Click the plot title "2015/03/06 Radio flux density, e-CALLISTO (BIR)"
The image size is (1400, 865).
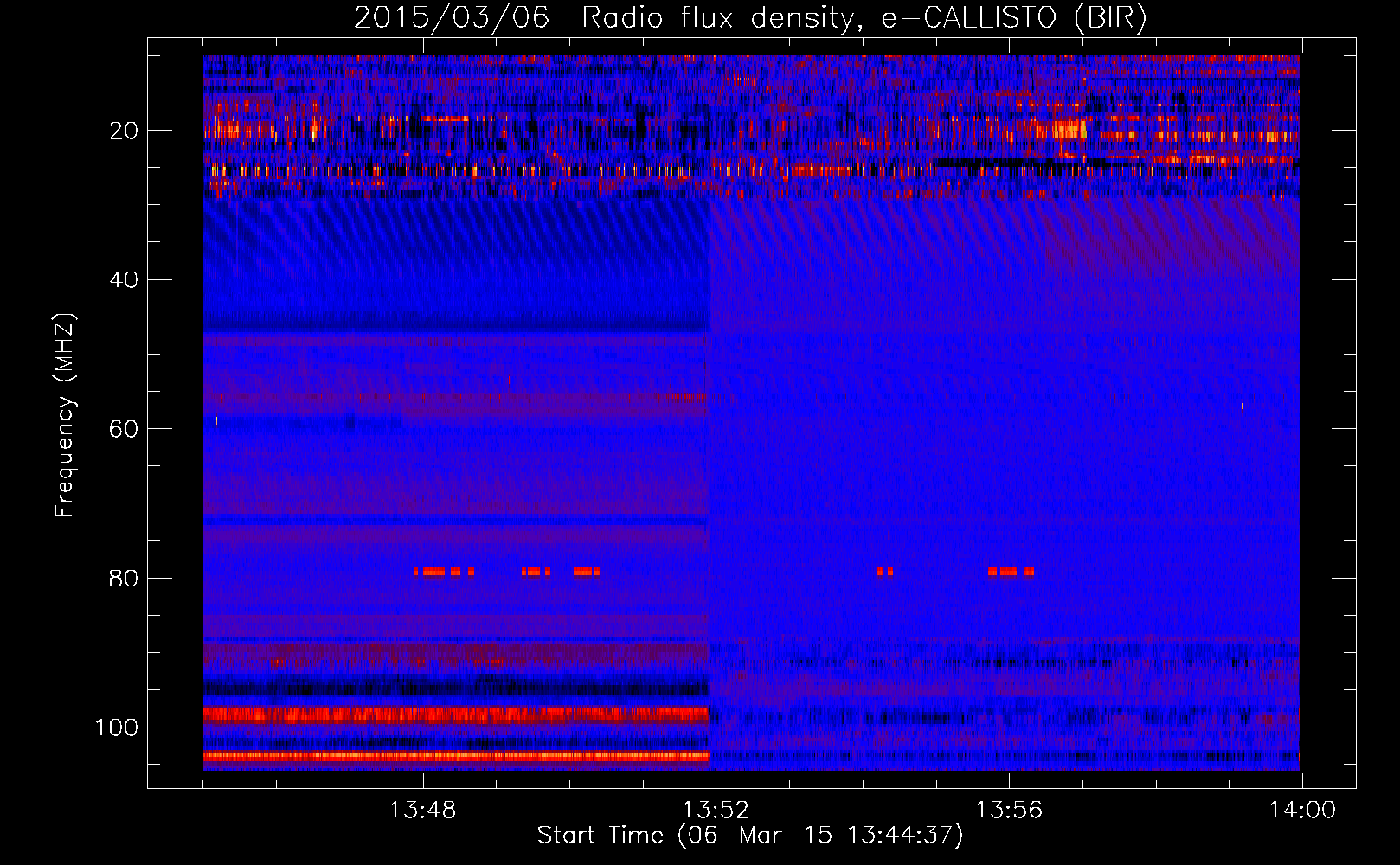750,18
